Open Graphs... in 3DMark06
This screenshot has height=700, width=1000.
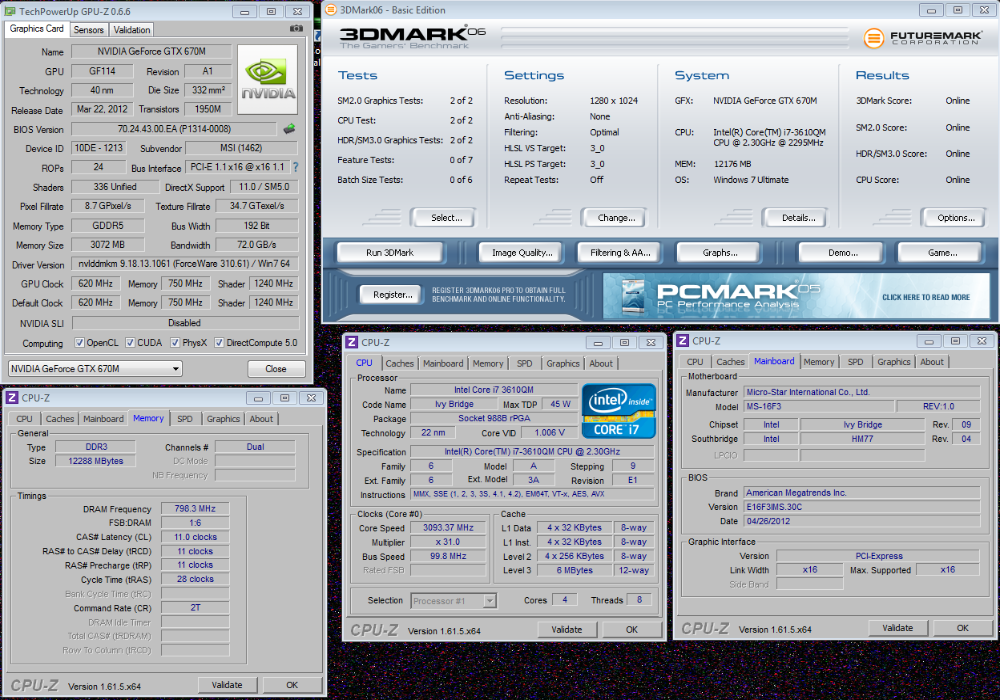[x=719, y=252]
